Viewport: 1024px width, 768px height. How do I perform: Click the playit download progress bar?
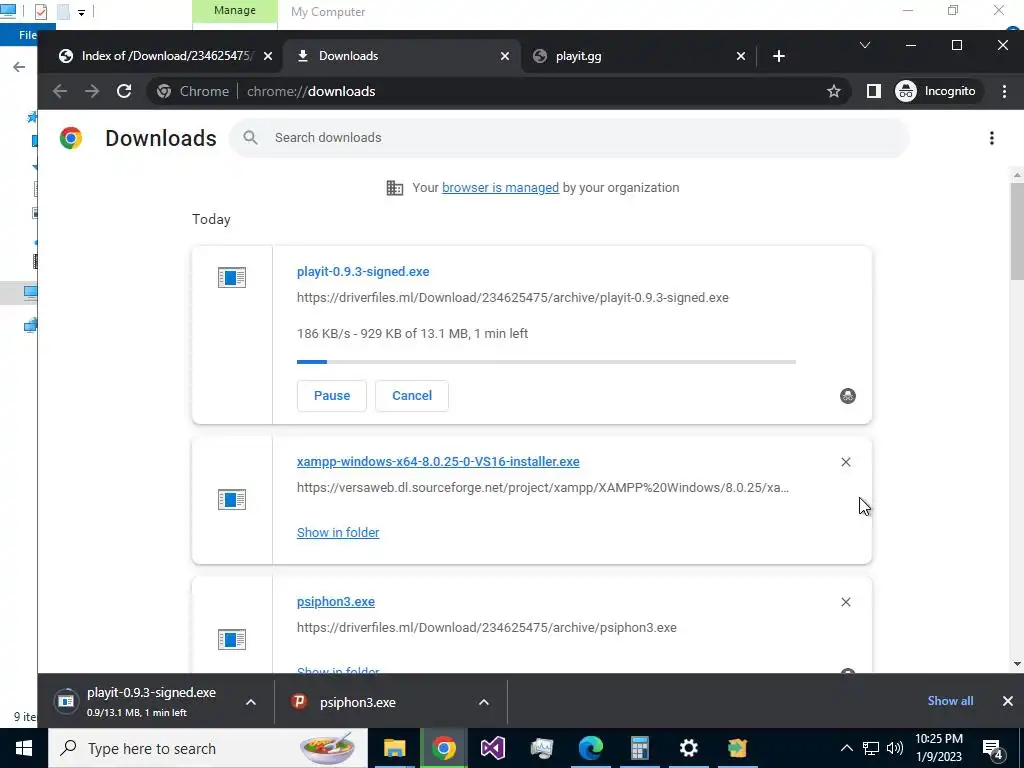546,362
